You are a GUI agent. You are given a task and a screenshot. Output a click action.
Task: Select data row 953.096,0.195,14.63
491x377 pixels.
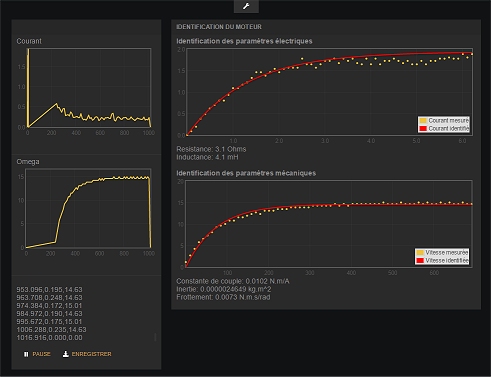pos(49,289)
